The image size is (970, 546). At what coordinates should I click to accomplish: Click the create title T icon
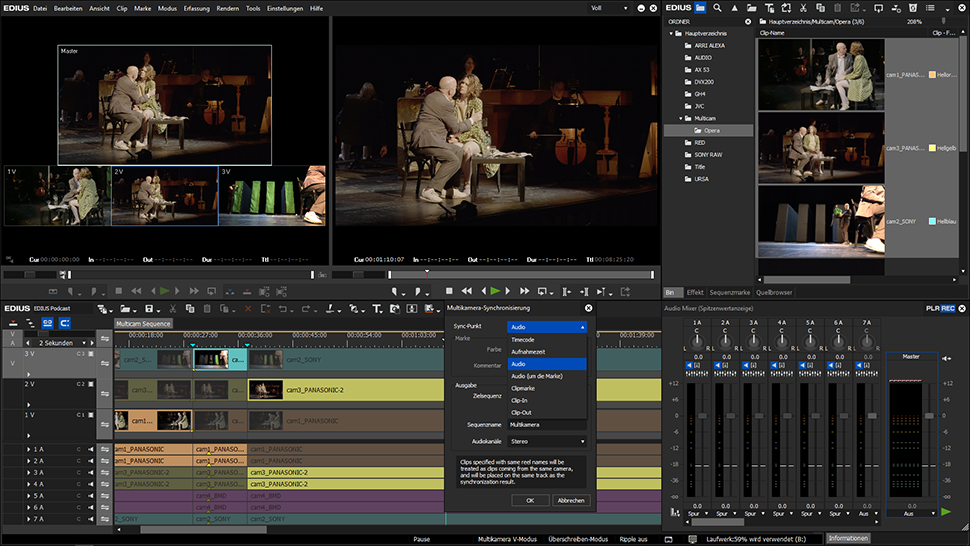[376, 309]
